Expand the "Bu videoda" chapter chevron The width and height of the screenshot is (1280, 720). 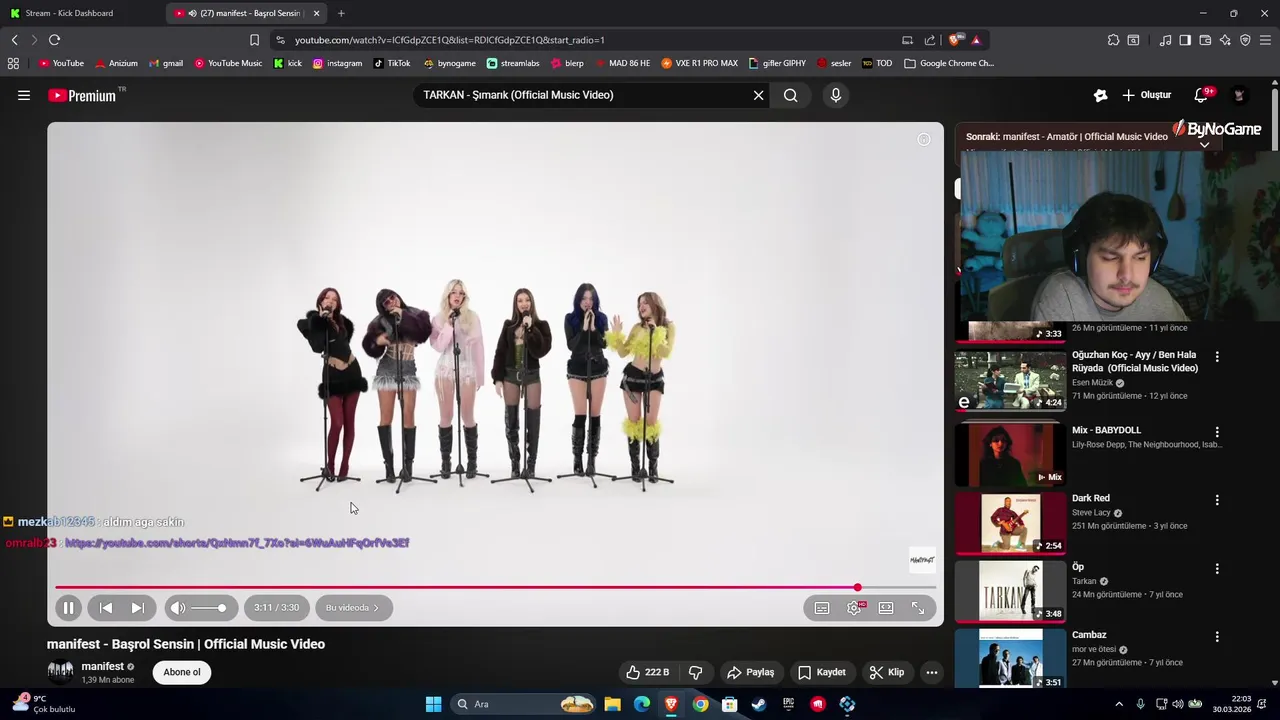pos(376,608)
